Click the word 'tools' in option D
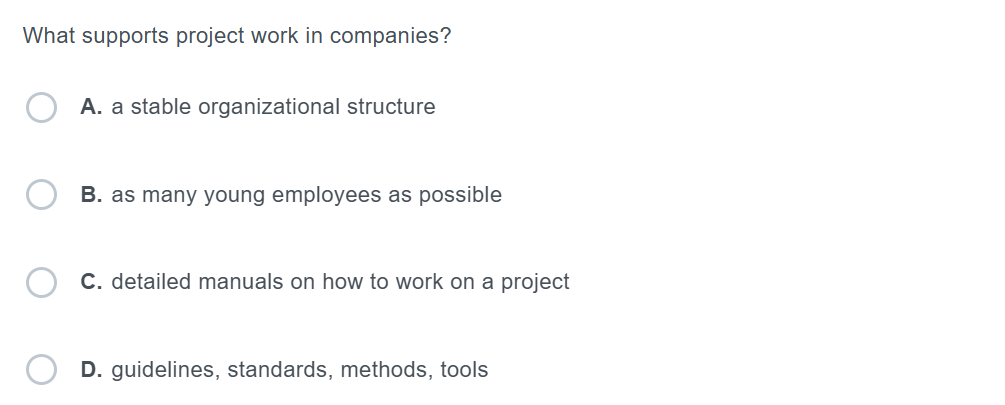Viewport: 1005px width, 405px height. 464,370
